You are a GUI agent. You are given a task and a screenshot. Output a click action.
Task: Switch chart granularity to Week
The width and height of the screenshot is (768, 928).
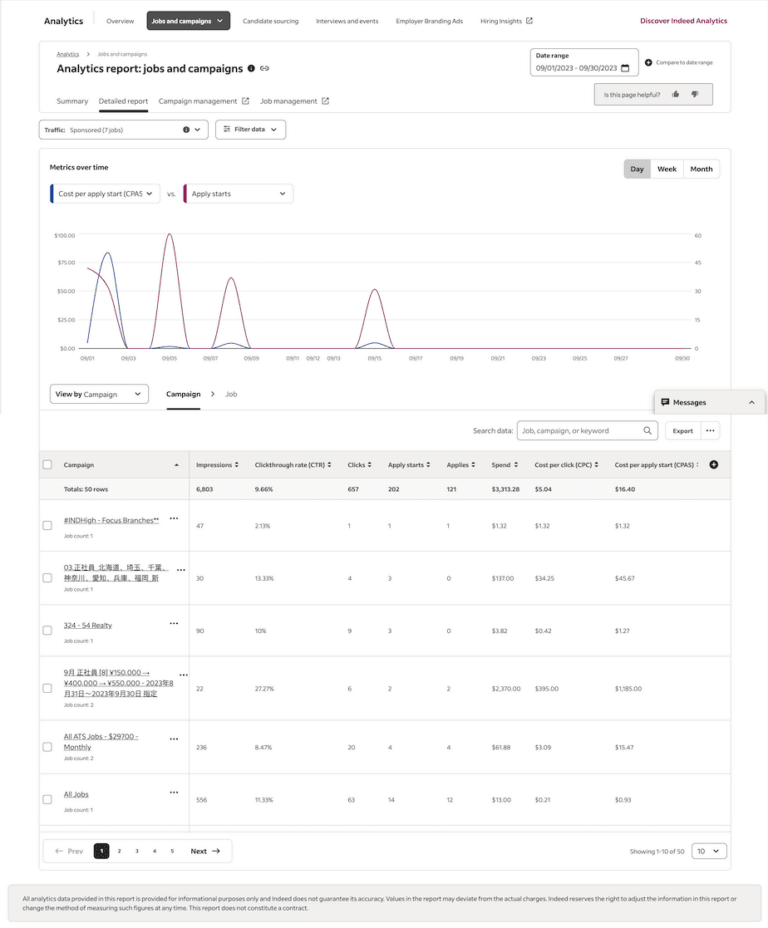point(667,169)
